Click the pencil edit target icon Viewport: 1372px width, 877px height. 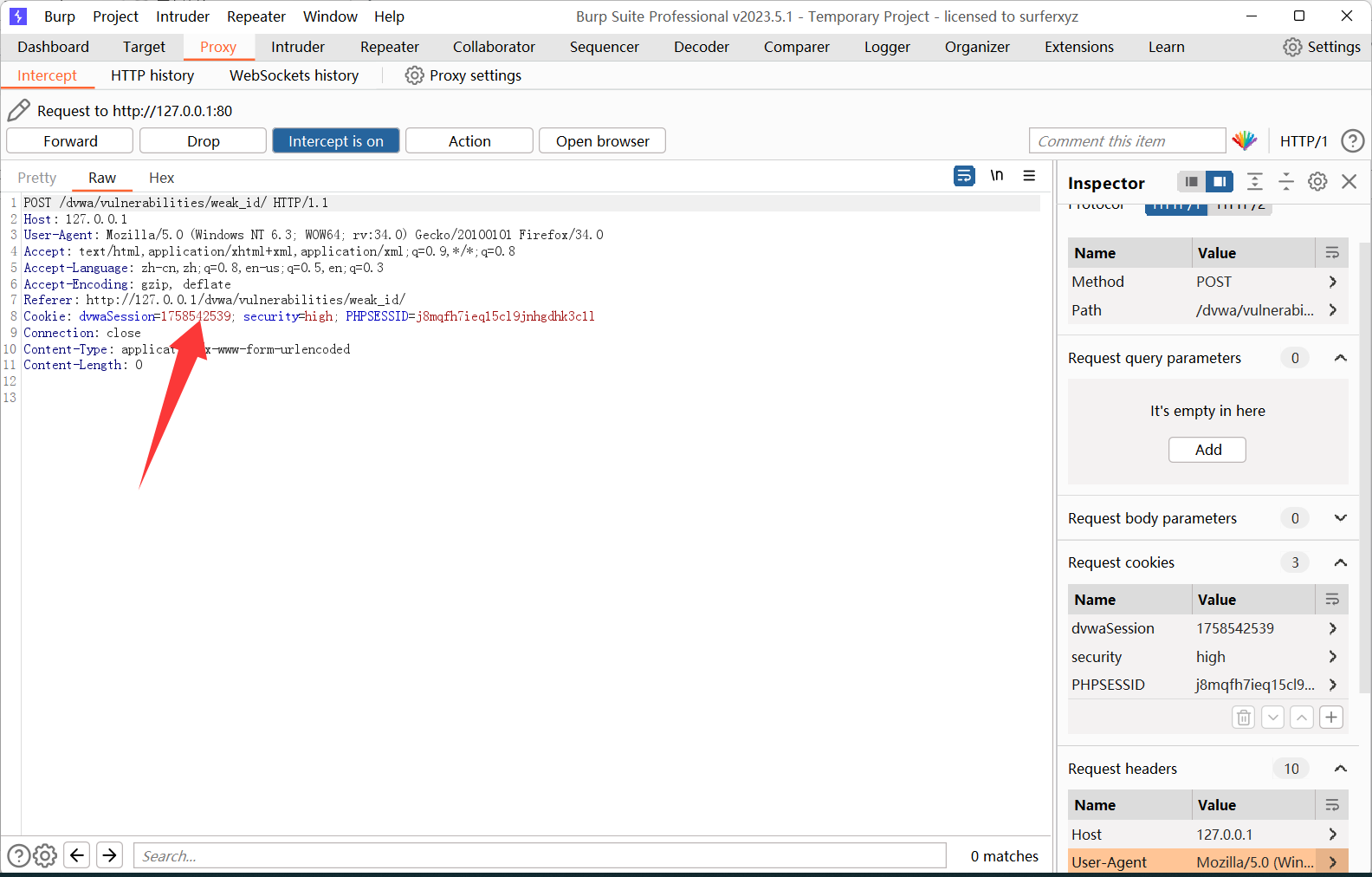(x=18, y=110)
